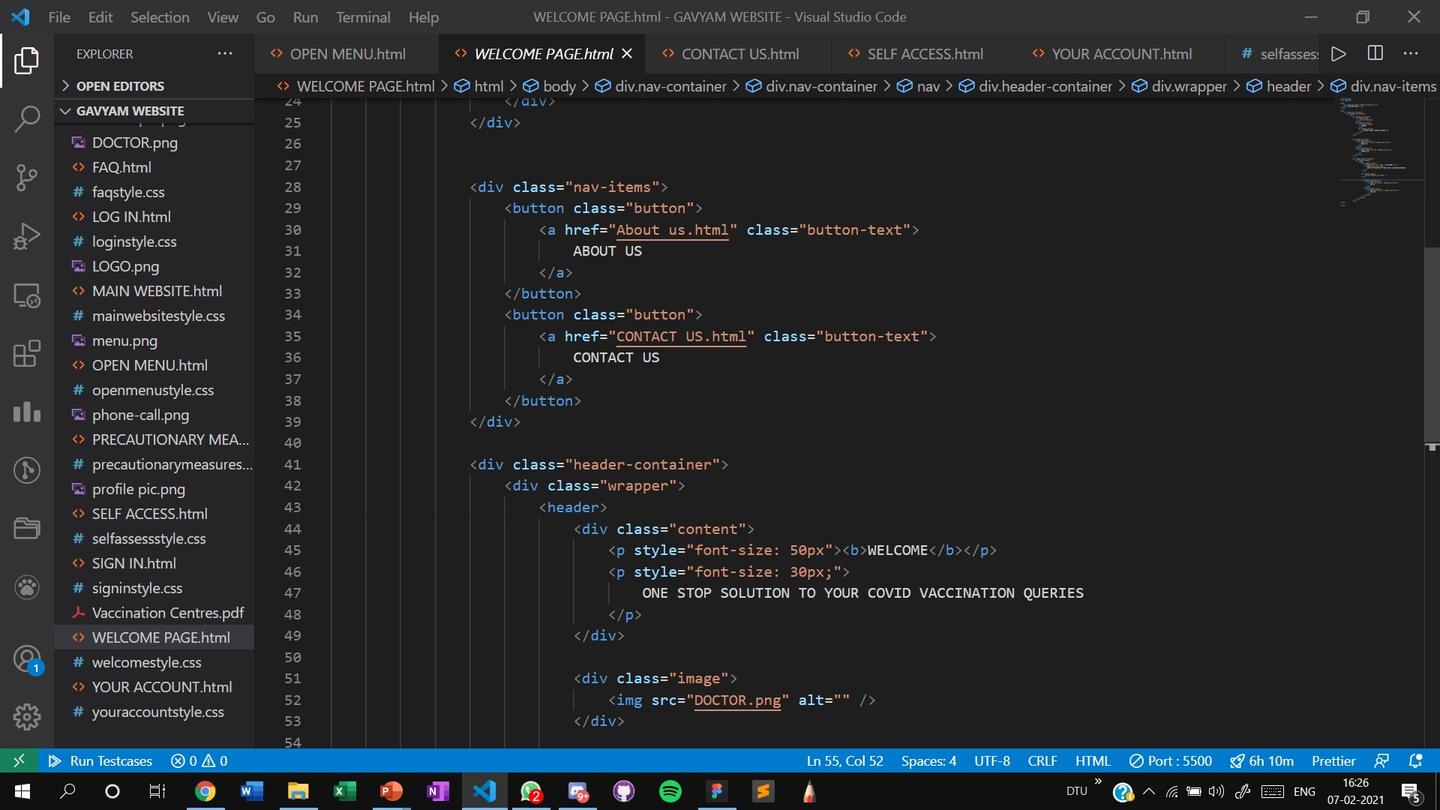Open the Windows Start menu

21,792
